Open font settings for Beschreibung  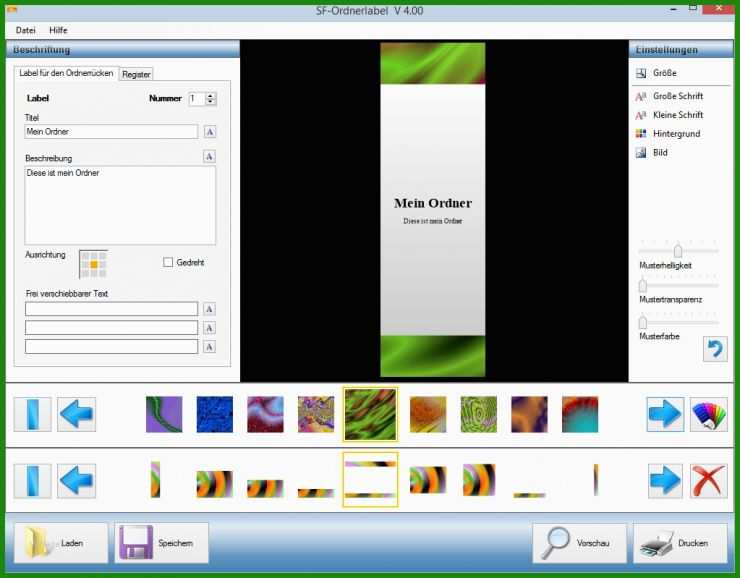209,157
